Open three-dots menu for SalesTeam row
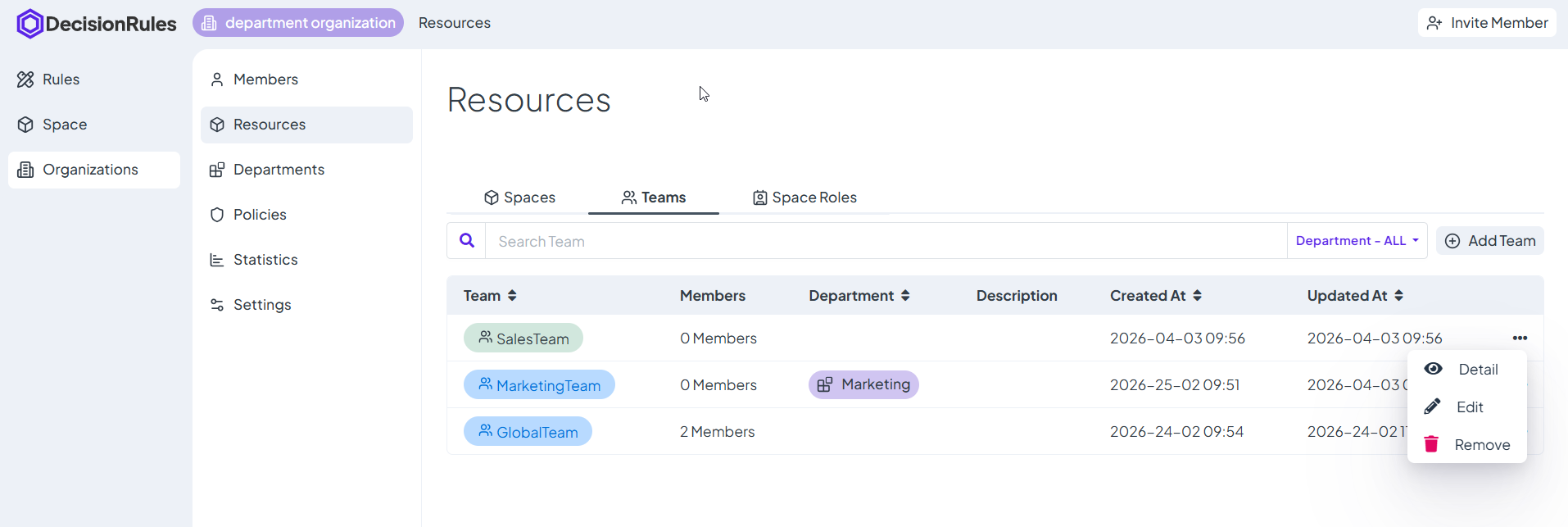Viewport: 1568px width, 527px height. click(x=1520, y=338)
